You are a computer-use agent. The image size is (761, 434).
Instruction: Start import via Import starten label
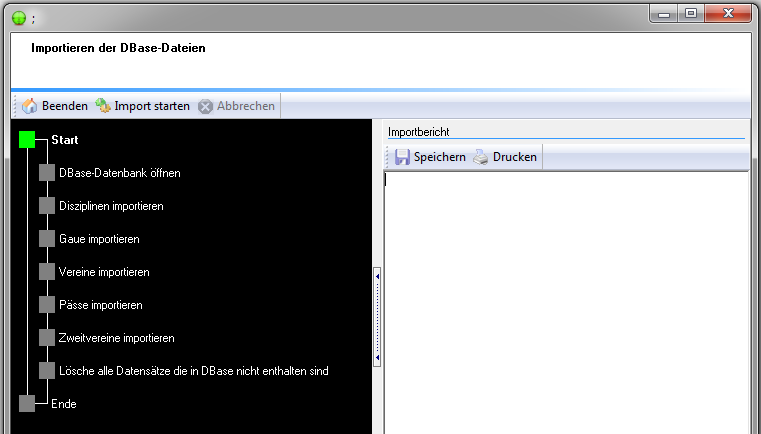click(152, 106)
